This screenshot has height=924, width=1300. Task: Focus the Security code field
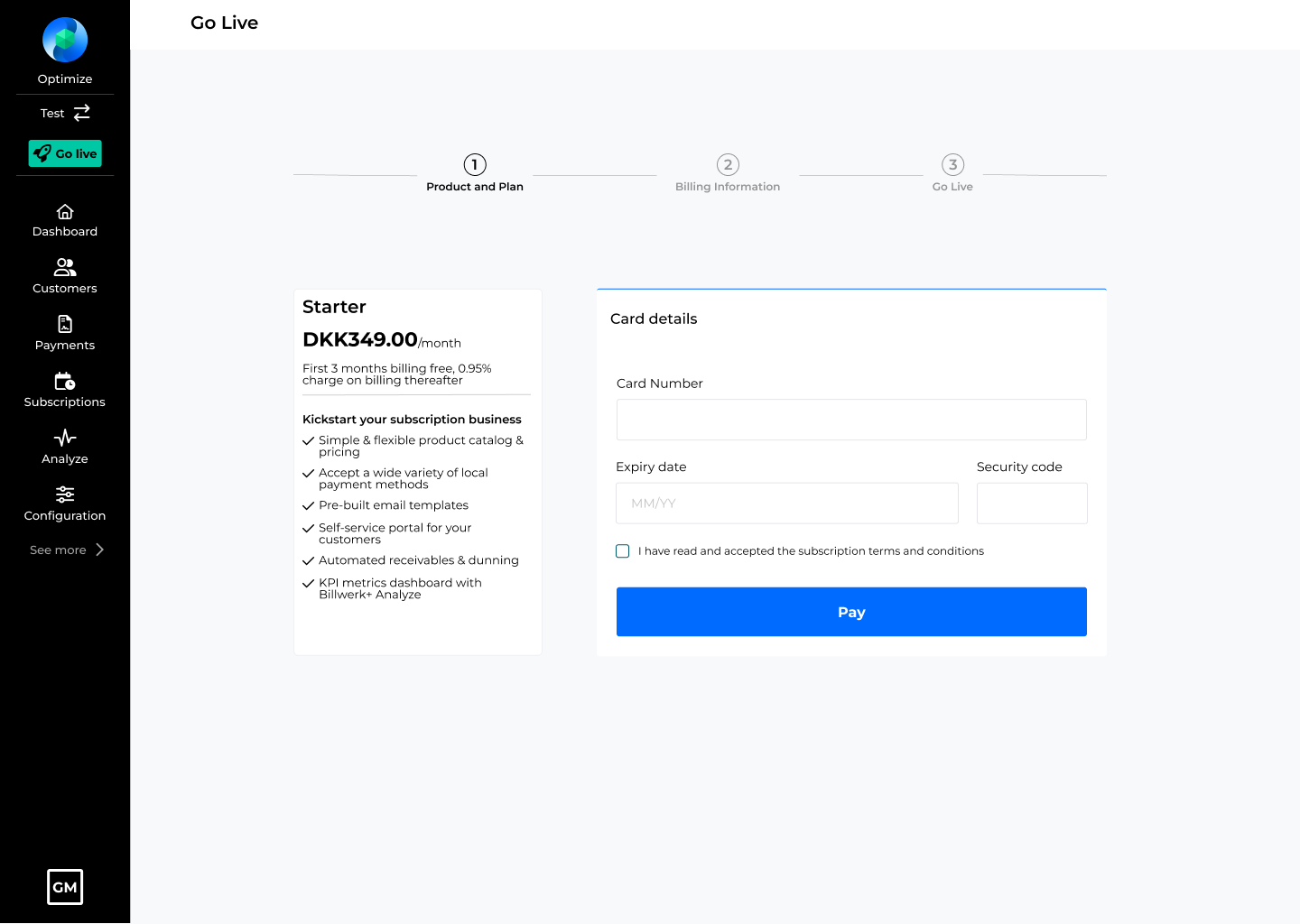(1032, 504)
